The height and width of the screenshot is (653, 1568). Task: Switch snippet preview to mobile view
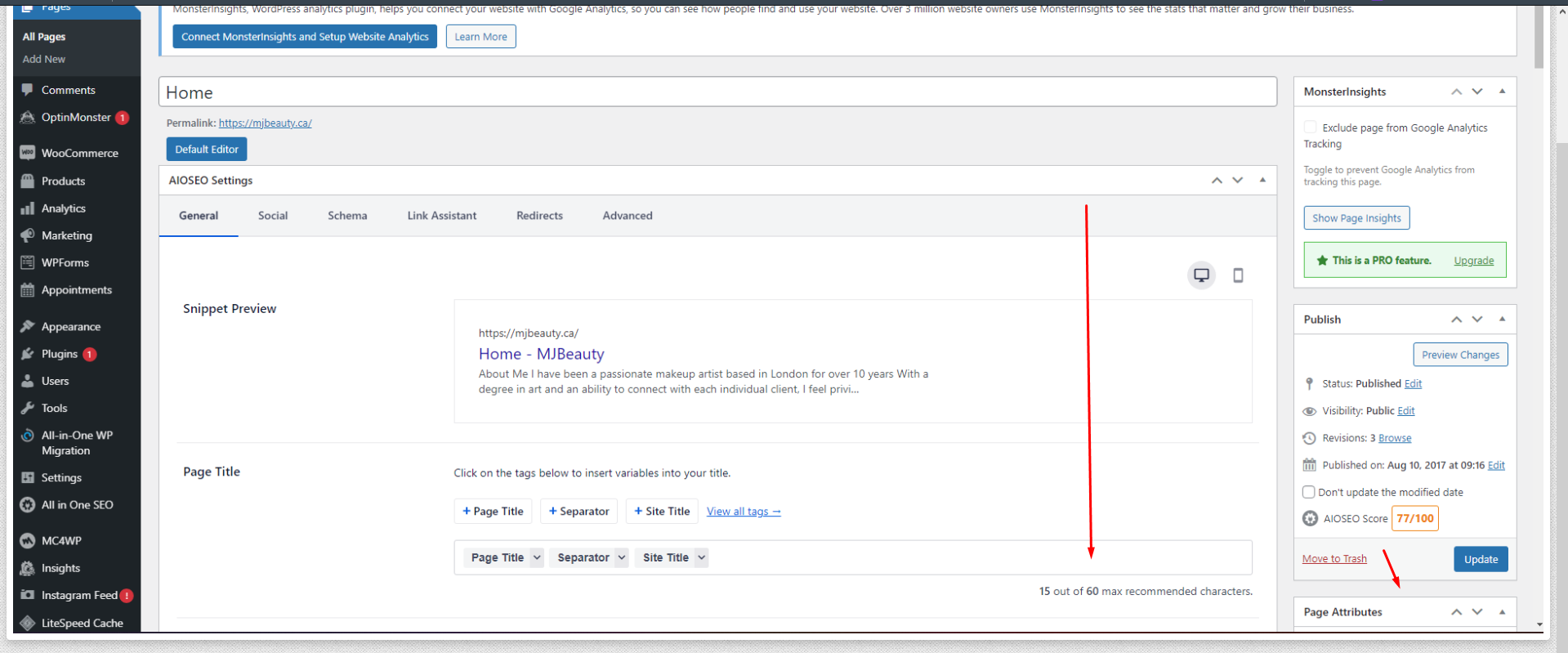pyautogui.click(x=1238, y=275)
